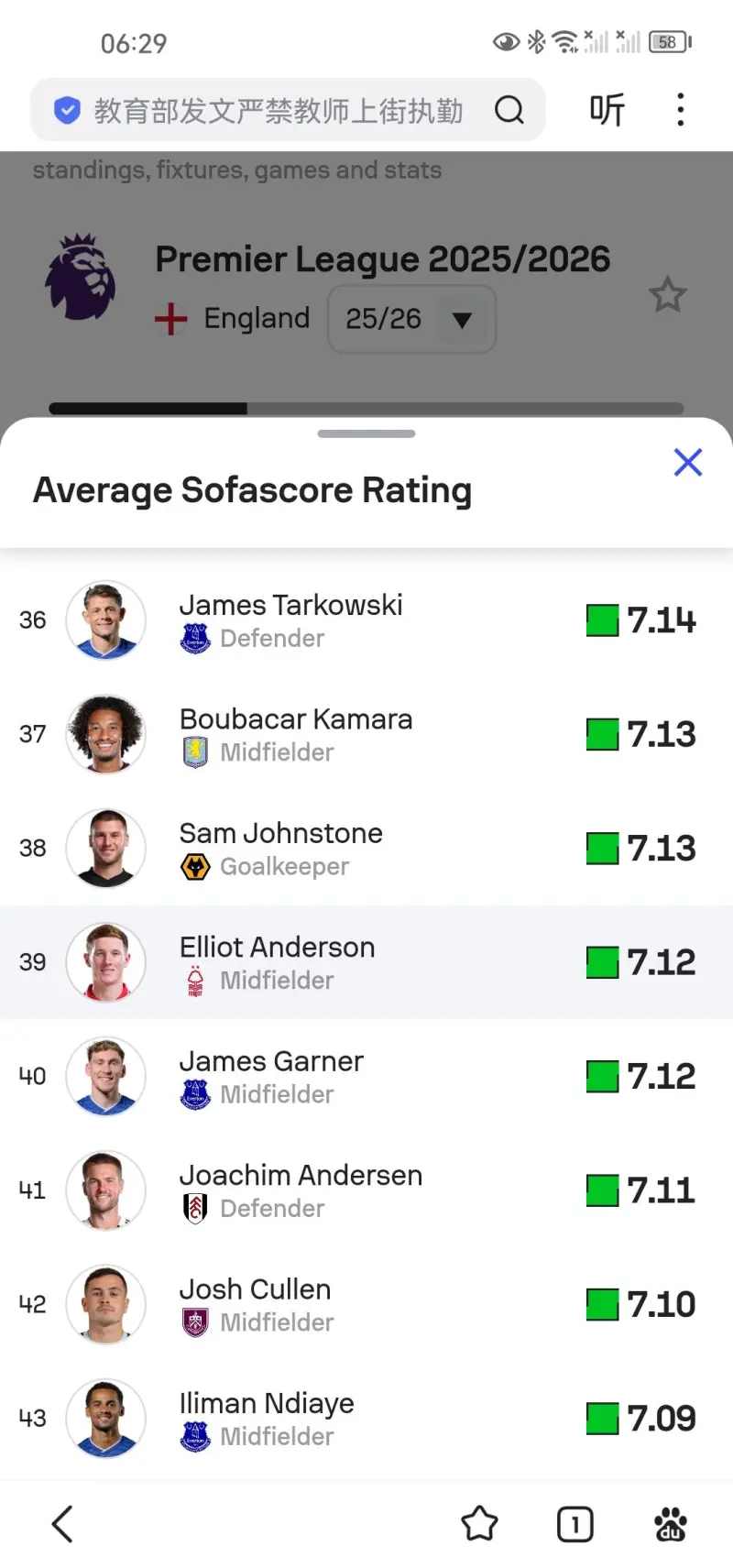
Task: Tap the Premier League logo
Action: (x=81, y=277)
